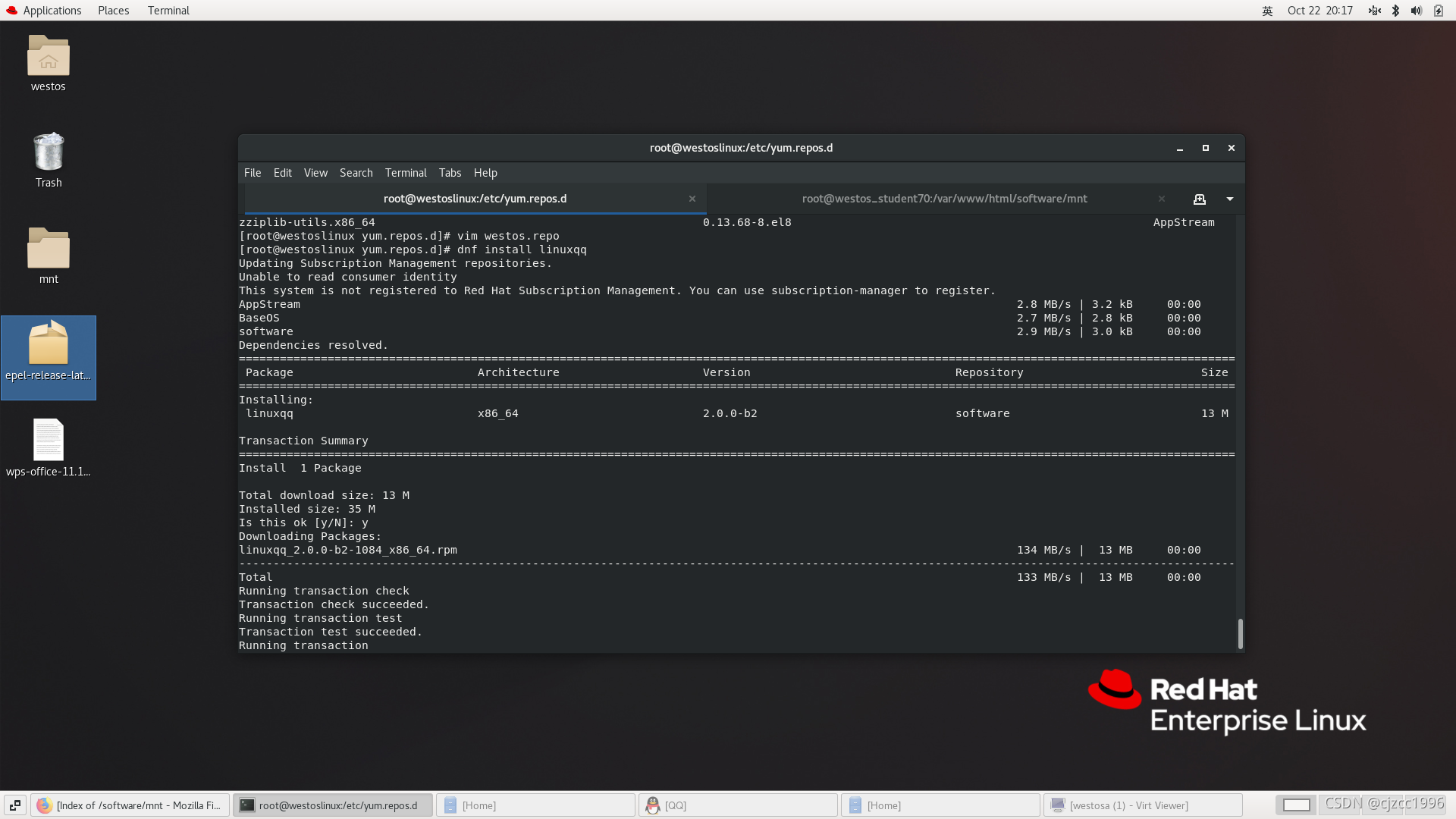Open the clock and date panel
The height and width of the screenshot is (819, 1456).
(x=1319, y=11)
